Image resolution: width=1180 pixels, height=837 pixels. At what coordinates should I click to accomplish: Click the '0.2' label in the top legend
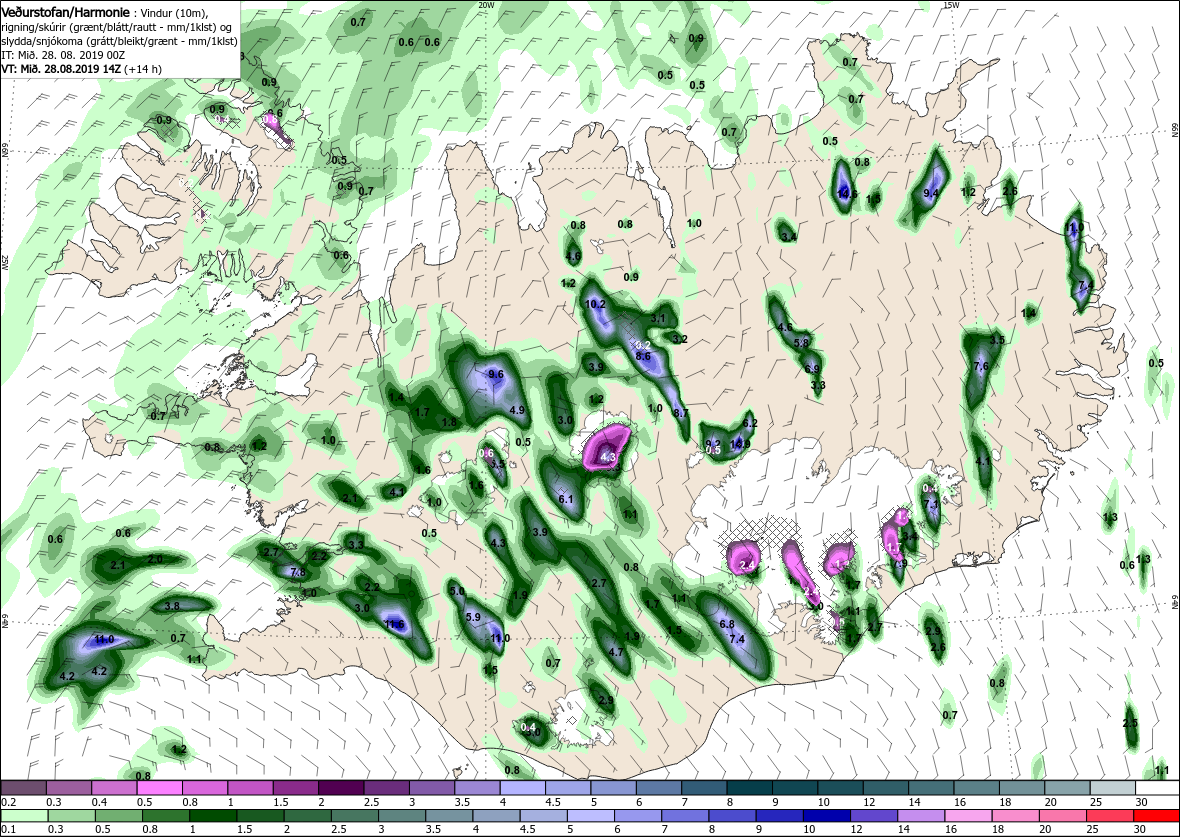click(x=8, y=802)
